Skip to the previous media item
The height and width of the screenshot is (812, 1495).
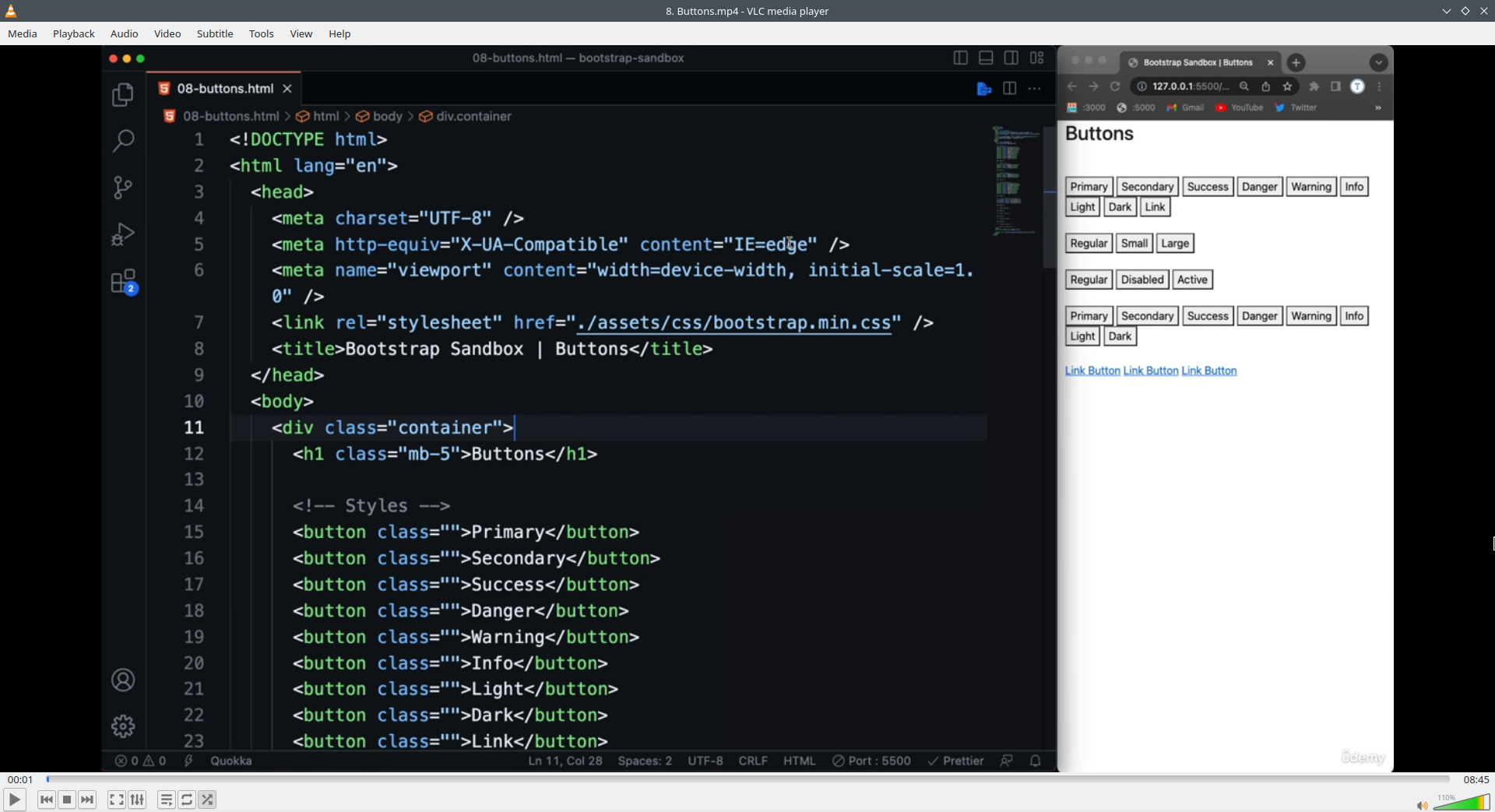47,800
